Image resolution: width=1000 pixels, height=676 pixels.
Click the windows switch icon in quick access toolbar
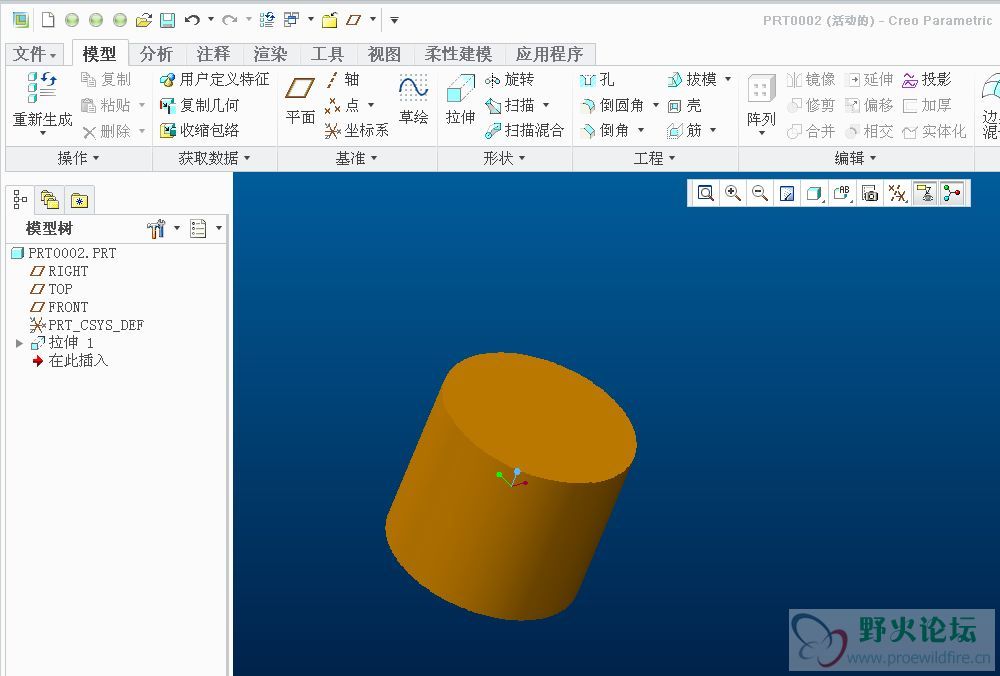291,20
